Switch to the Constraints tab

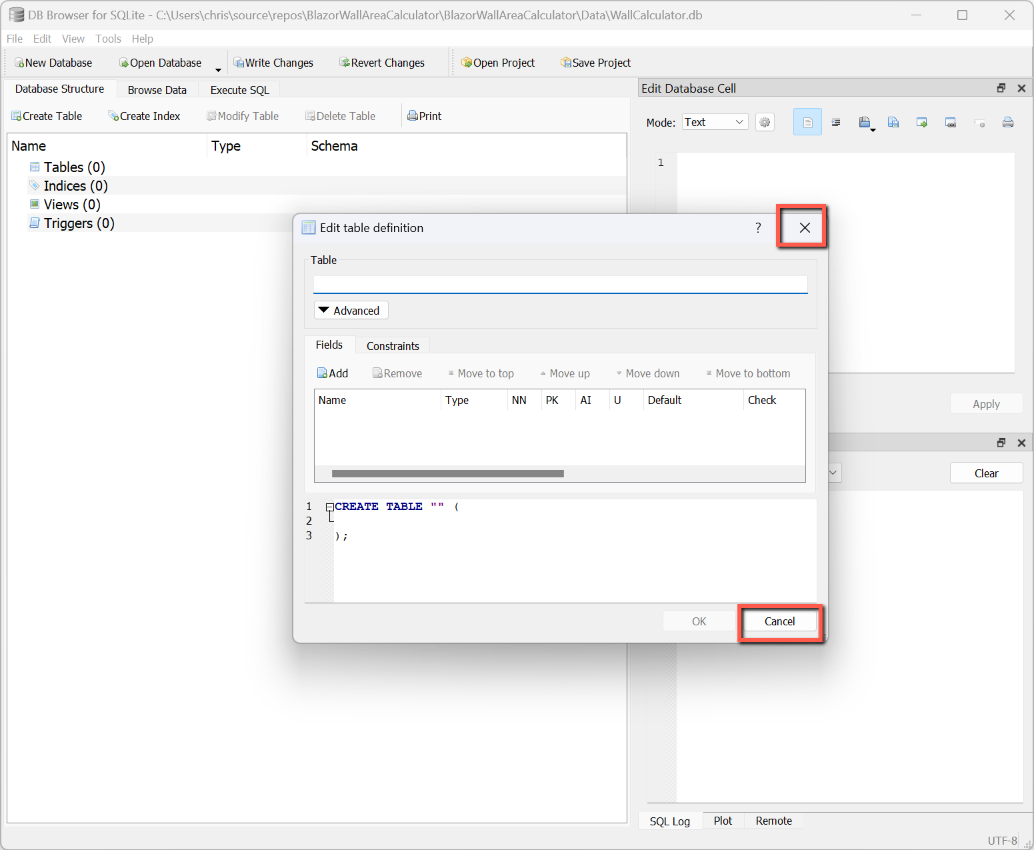[393, 346]
